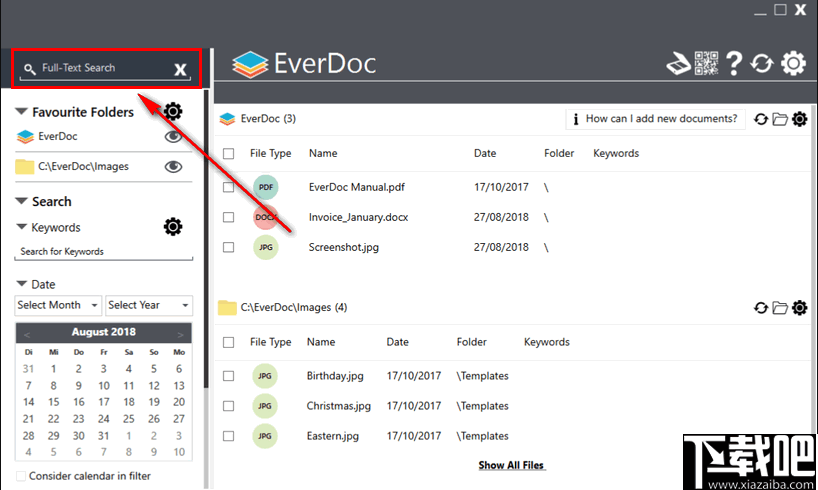The height and width of the screenshot is (490, 818).
Task: Select August 15 in the calendar
Action: [53, 402]
